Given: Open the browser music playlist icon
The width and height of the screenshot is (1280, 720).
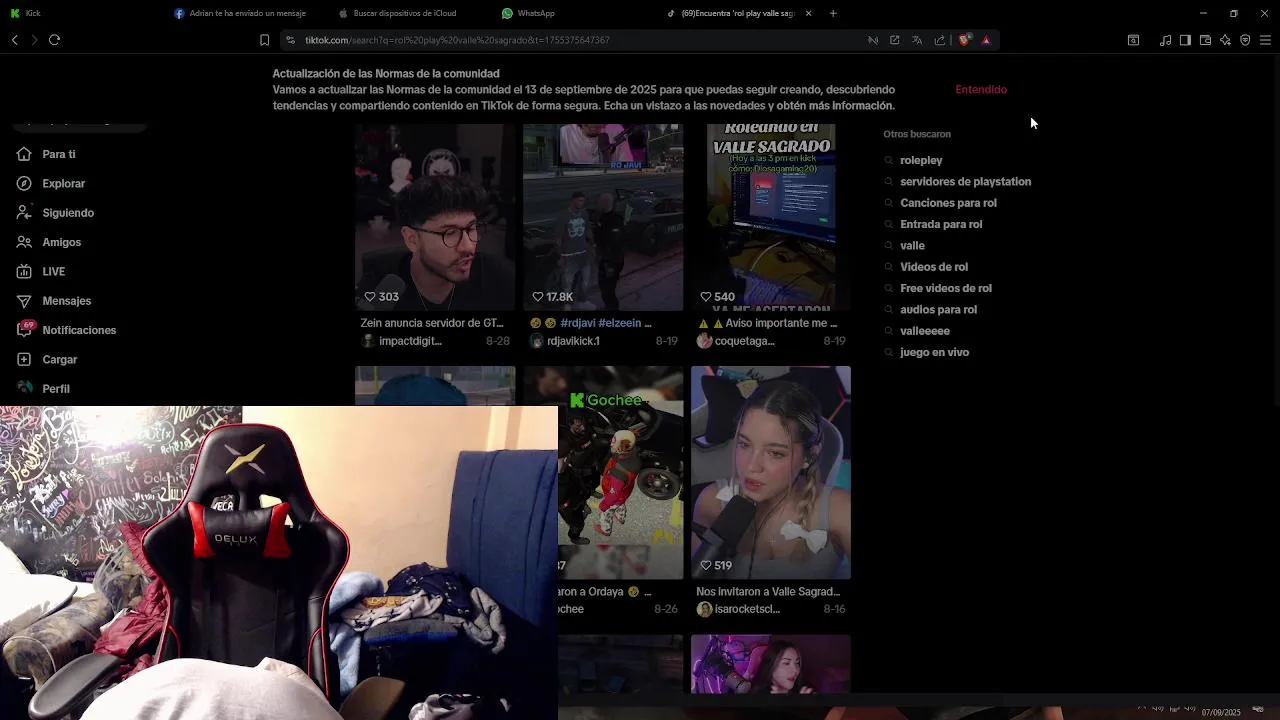Looking at the screenshot, I should [1165, 40].
